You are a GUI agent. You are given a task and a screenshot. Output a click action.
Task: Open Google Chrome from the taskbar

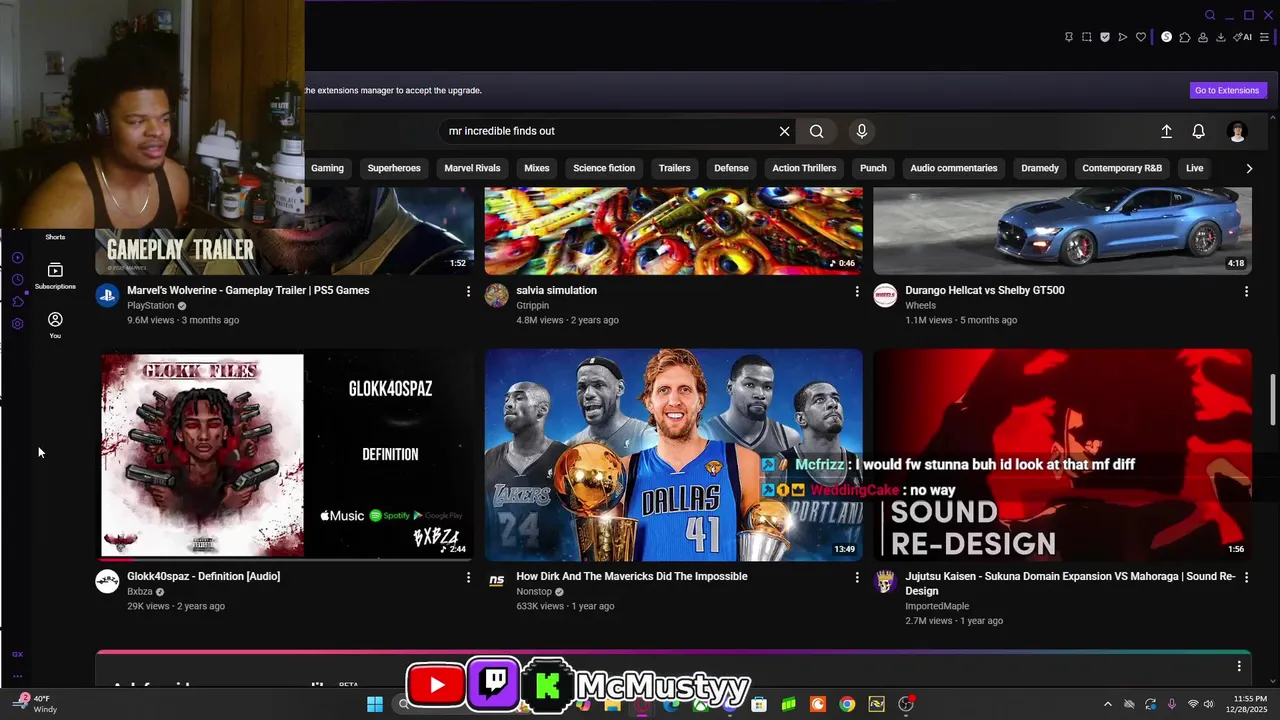click(x=847, y=704)
